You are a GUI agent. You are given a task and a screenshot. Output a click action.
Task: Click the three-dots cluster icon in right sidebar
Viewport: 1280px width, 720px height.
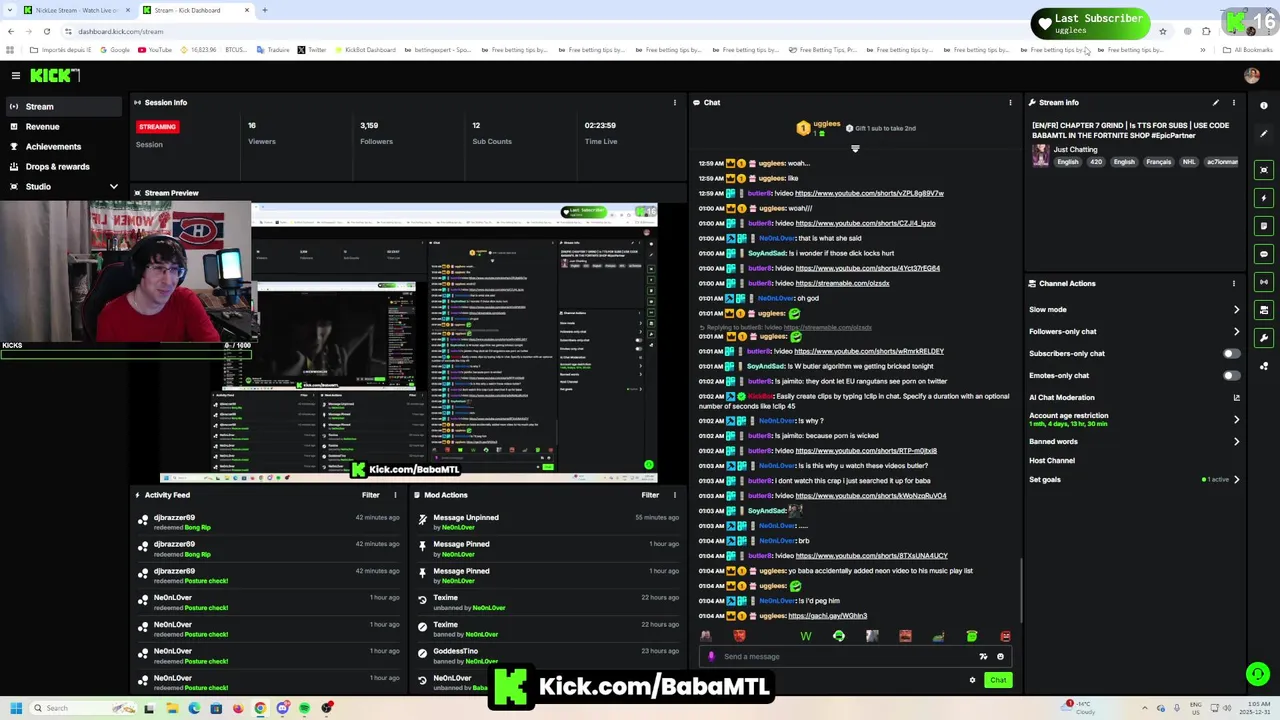point(1264,366)
